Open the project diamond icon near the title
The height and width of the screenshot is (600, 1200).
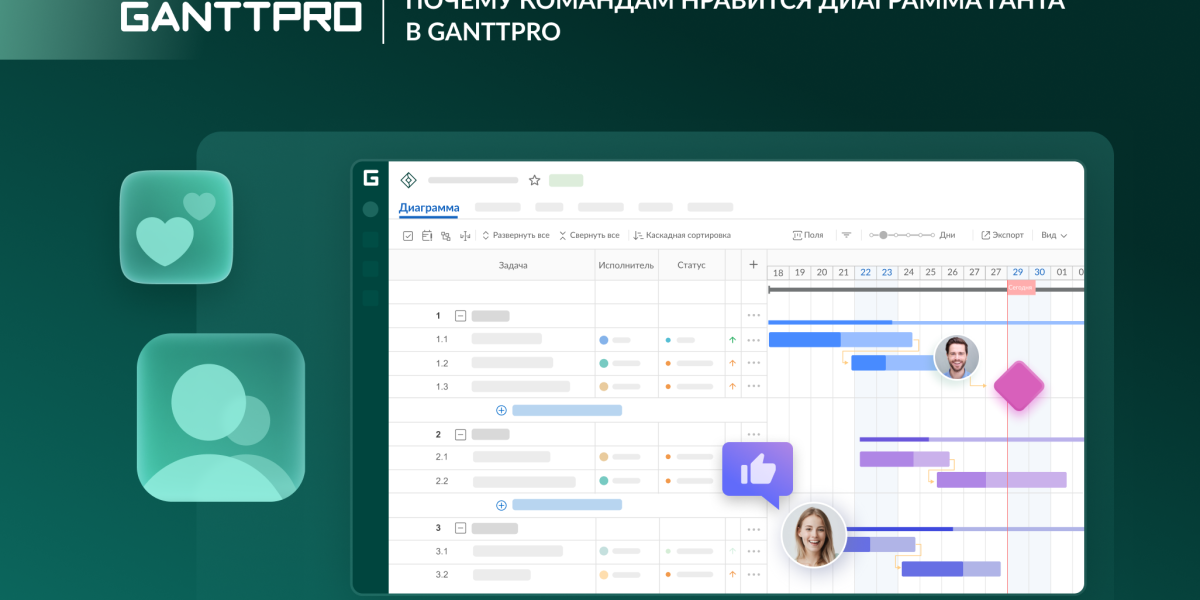tap(408, 180)
